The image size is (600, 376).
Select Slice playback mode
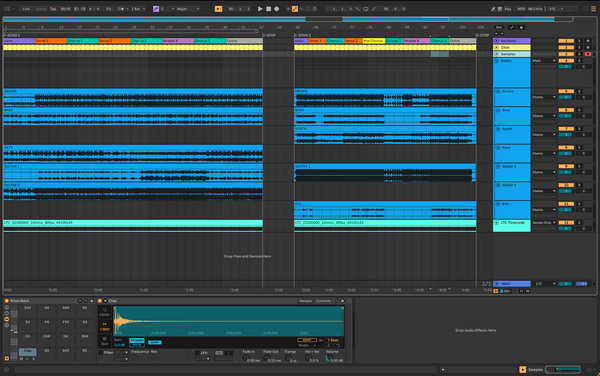(104, 341)
